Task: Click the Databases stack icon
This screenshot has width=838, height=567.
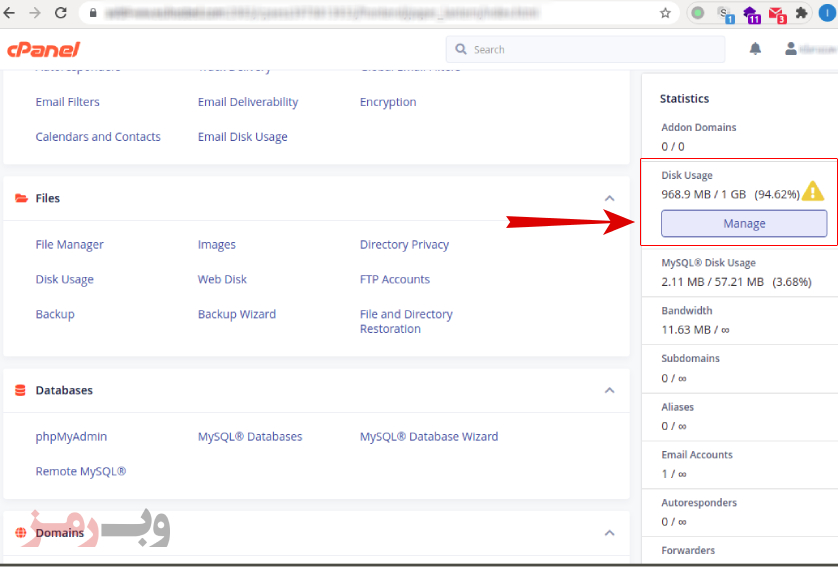Action: pyautogui.click(x=20, y=390)
